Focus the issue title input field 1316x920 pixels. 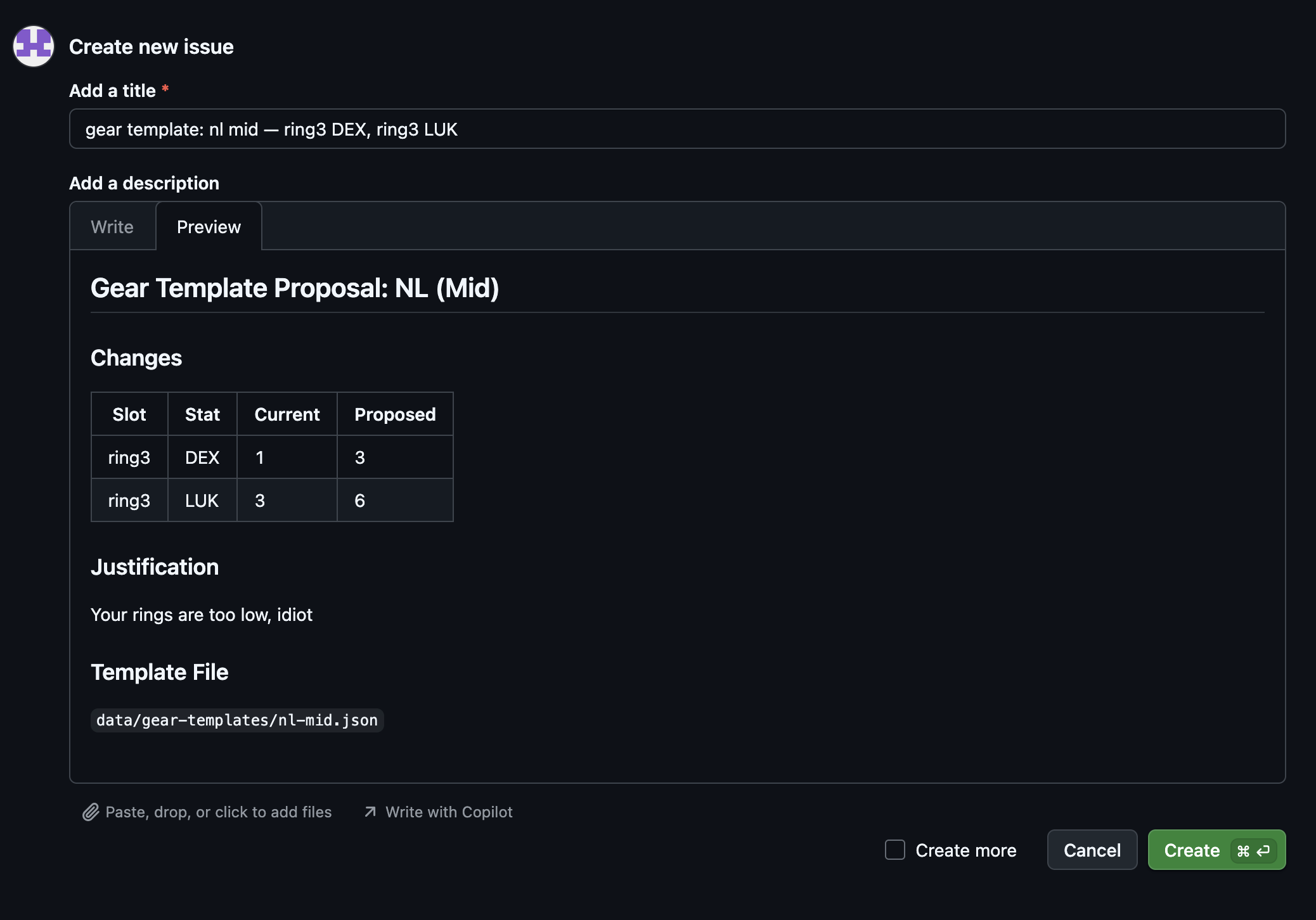click(x=677, y=129)
